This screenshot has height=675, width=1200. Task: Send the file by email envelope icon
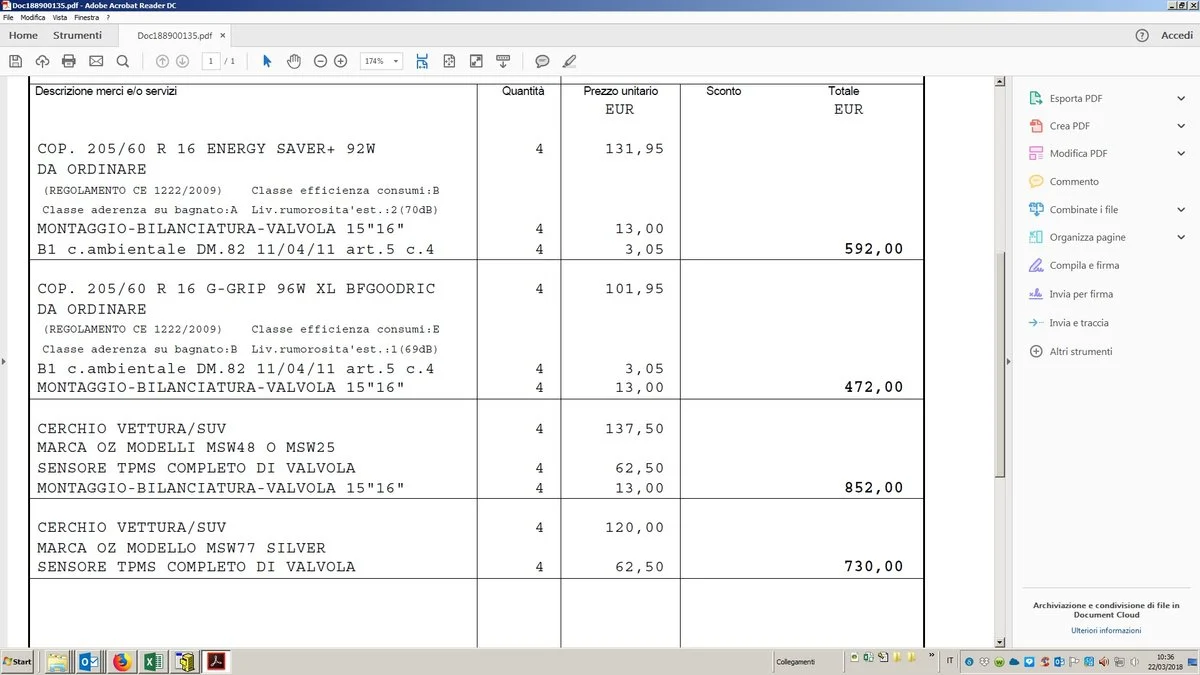(x=96, y=61)
